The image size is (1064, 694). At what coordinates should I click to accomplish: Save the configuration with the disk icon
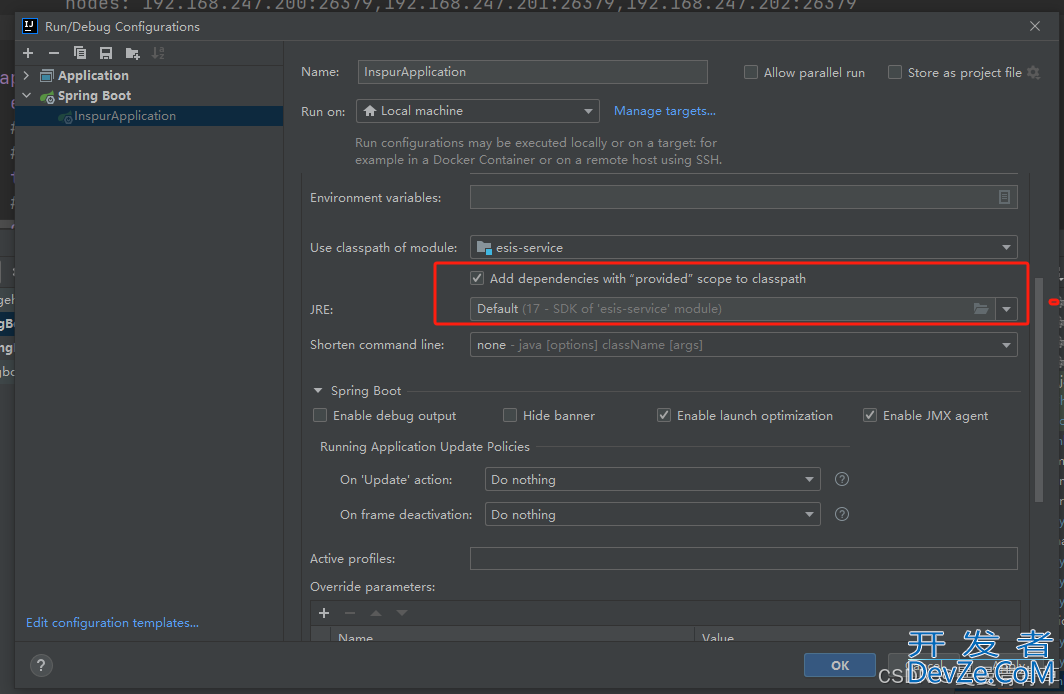(x=106, y=53)
